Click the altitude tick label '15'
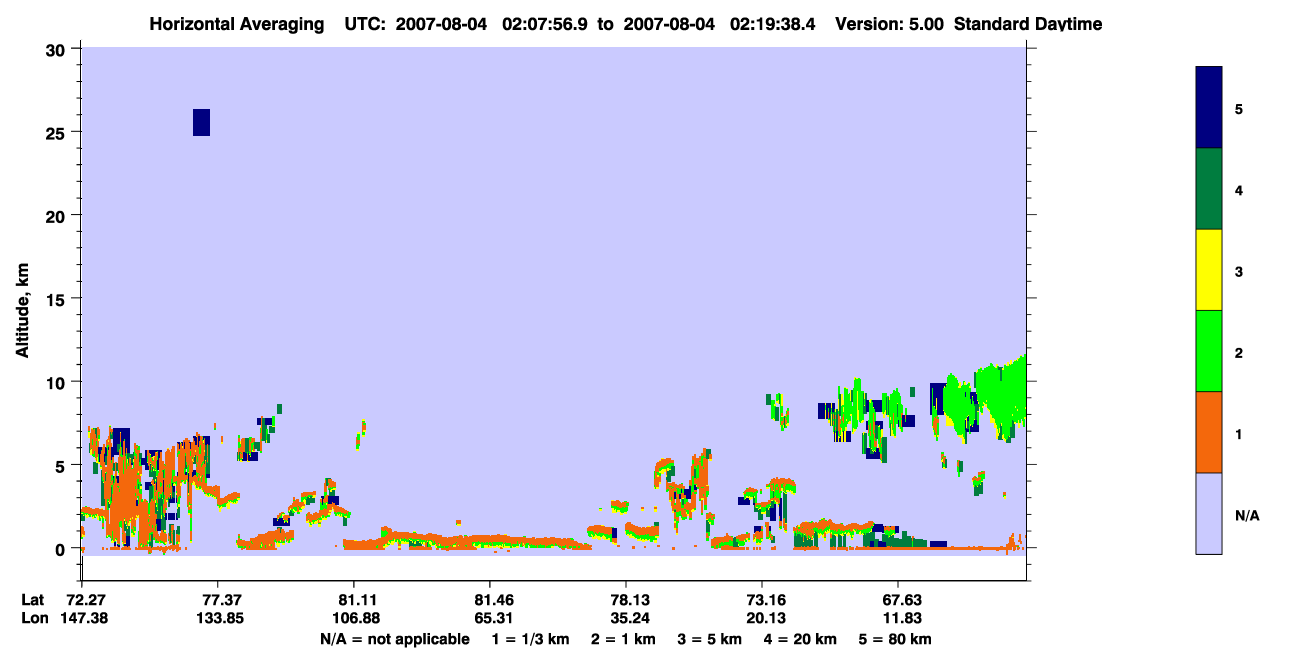 [57, 299]
